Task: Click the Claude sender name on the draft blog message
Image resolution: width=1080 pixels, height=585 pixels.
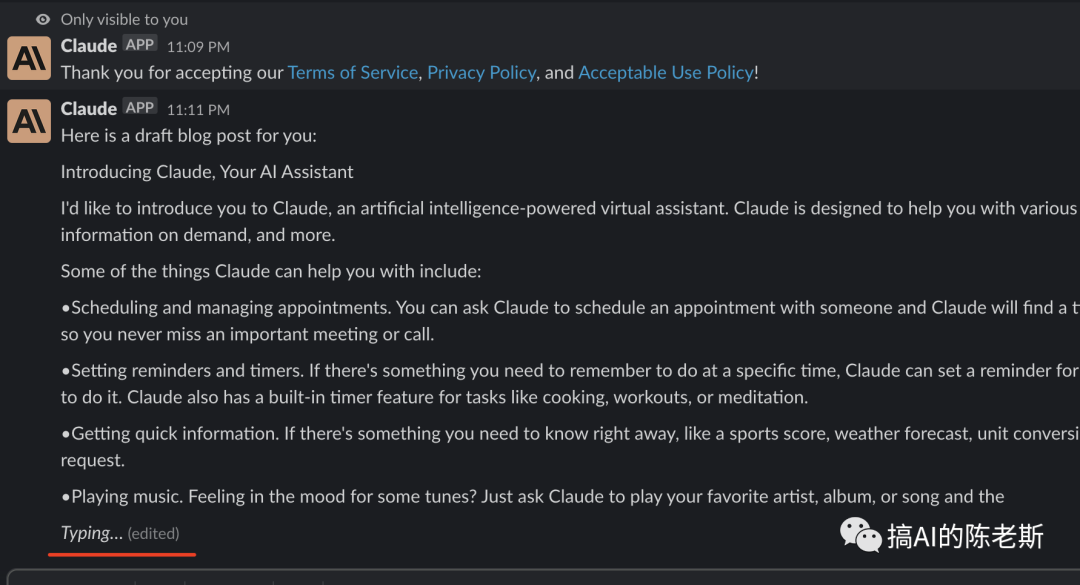Action: 89,109
